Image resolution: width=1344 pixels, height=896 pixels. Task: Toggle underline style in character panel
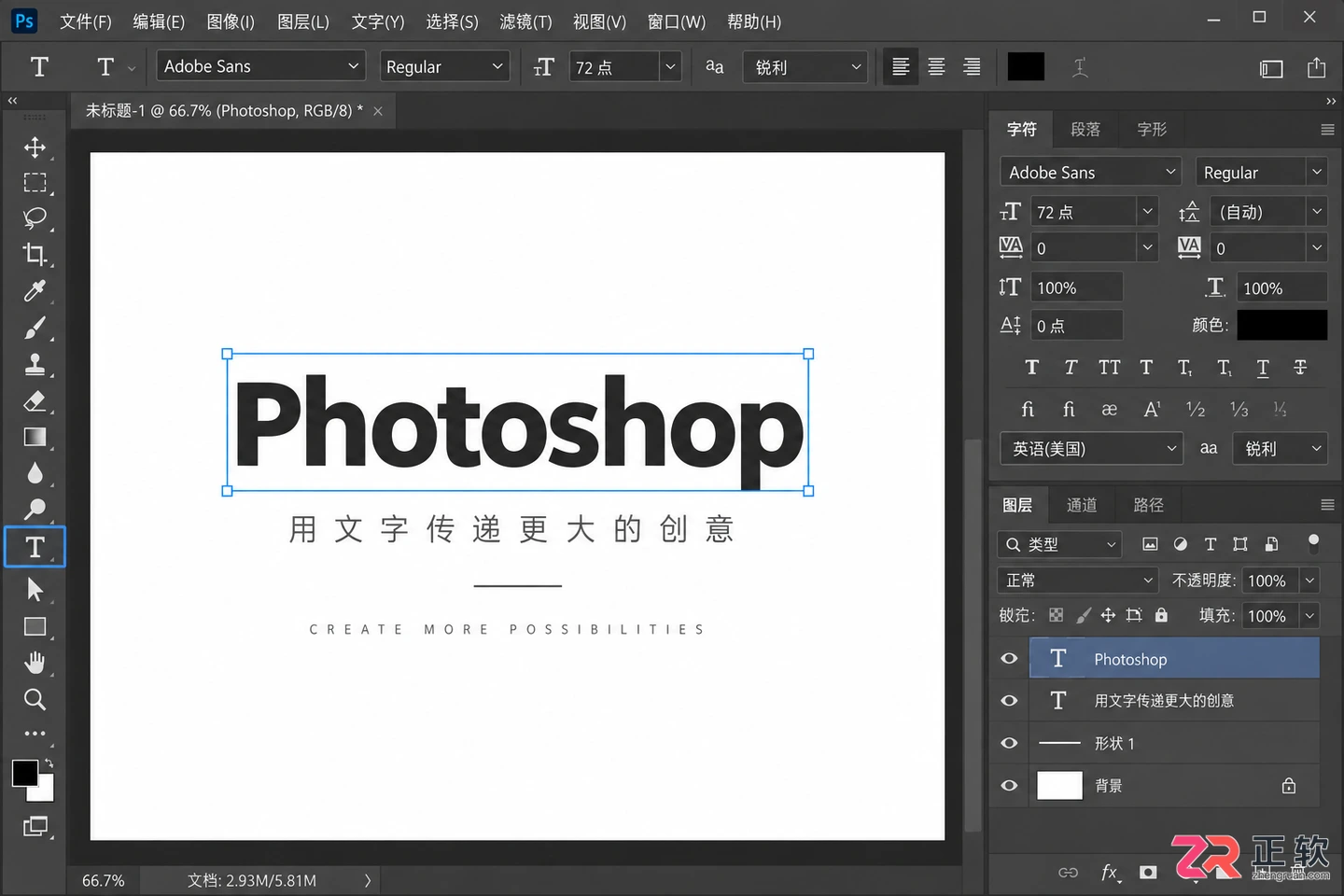pyautogui.click(x=1263, y=368)
